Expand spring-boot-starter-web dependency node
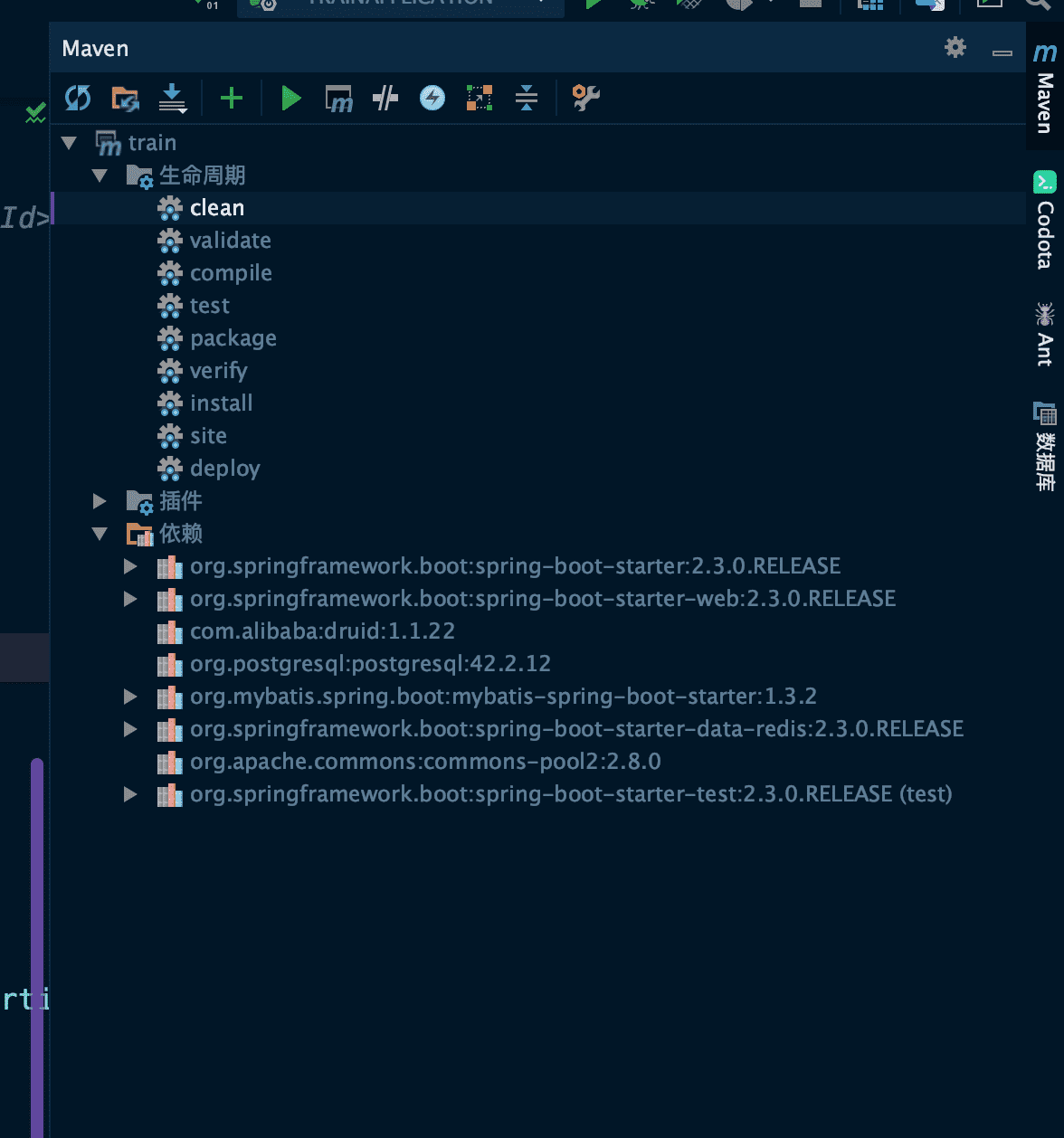The image size is (1064, 1138). (131, 599)
